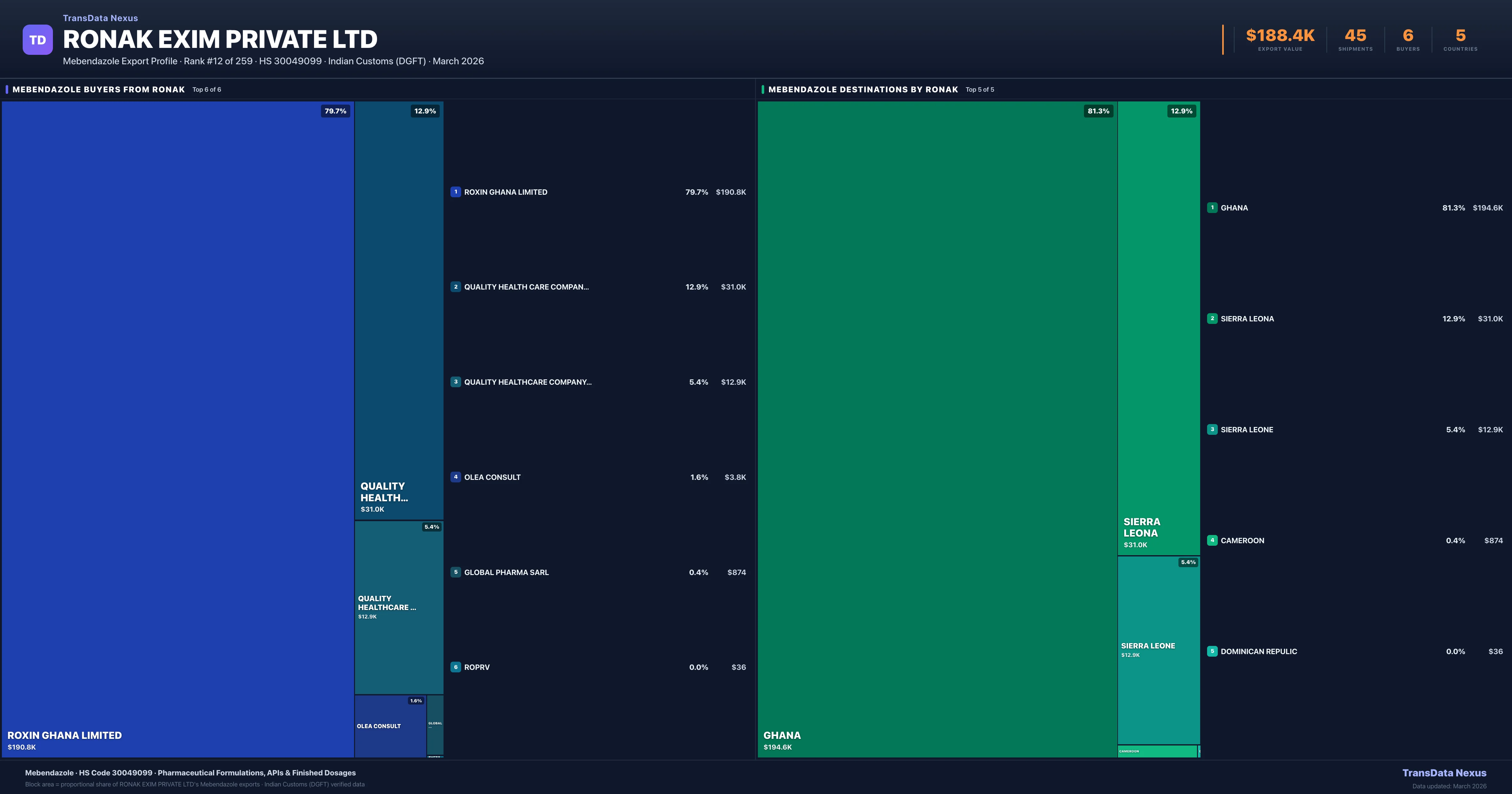Image resolution: width=1512 pixels, height=794 pixels.
Task: Click rank badge 6 beside ROPRV
Action: click(x=455, y=667)
